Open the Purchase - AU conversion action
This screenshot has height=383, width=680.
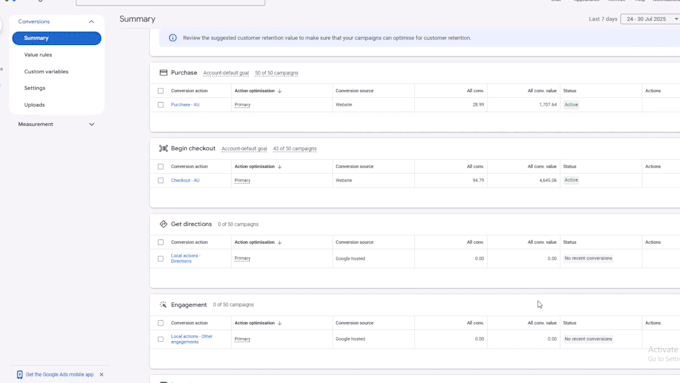(185, 105)
